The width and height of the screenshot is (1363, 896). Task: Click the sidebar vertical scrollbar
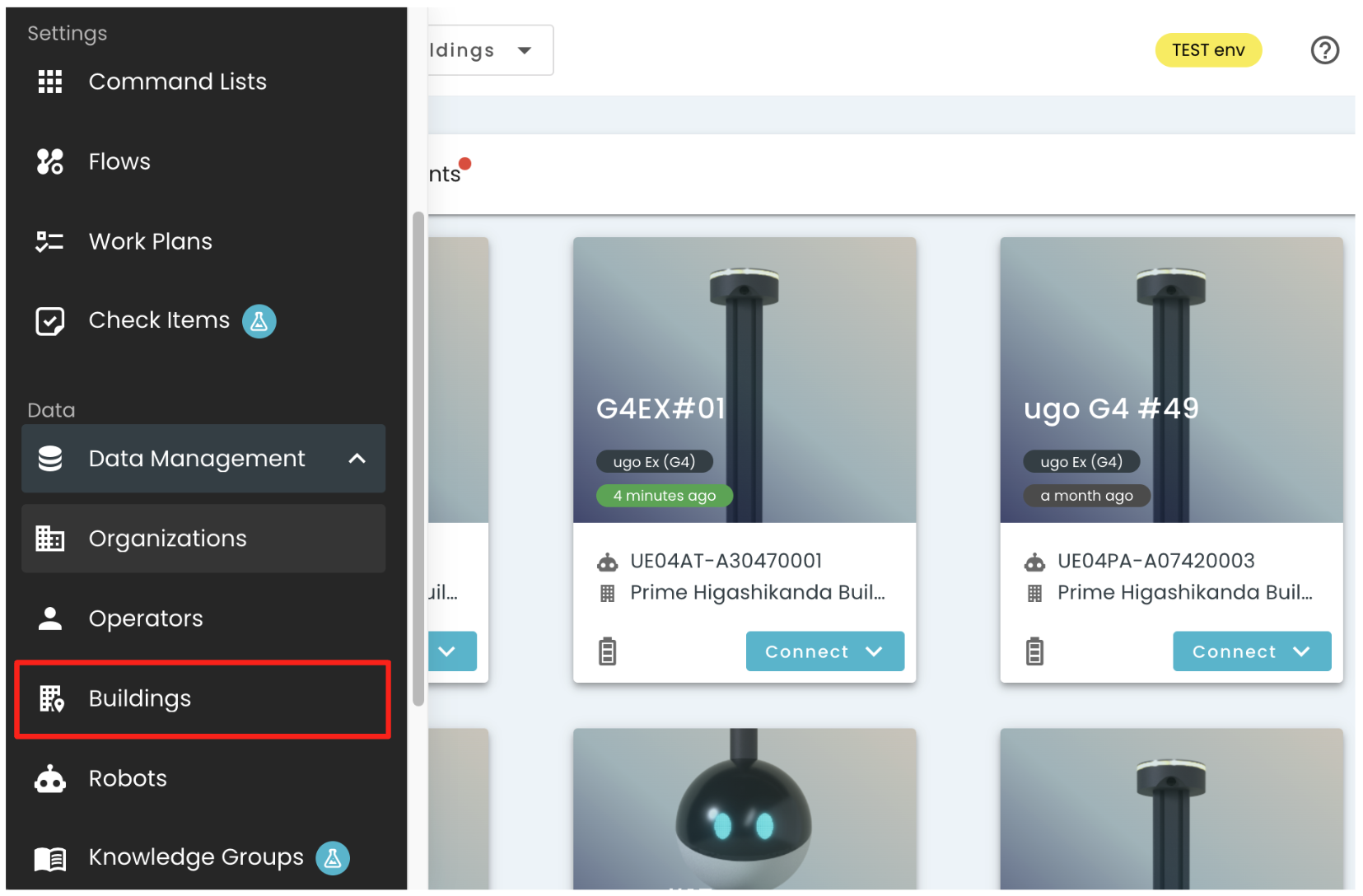(418, 459)
